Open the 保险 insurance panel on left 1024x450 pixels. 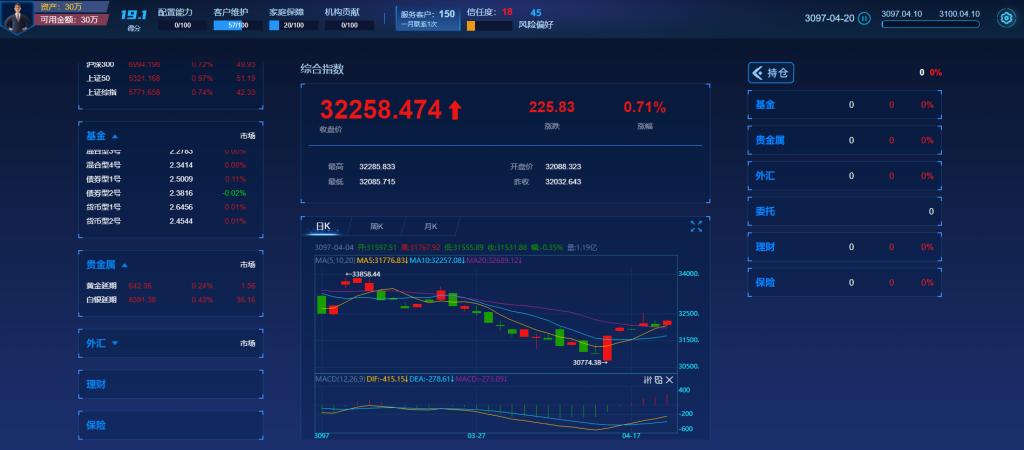tap(96, 425)
